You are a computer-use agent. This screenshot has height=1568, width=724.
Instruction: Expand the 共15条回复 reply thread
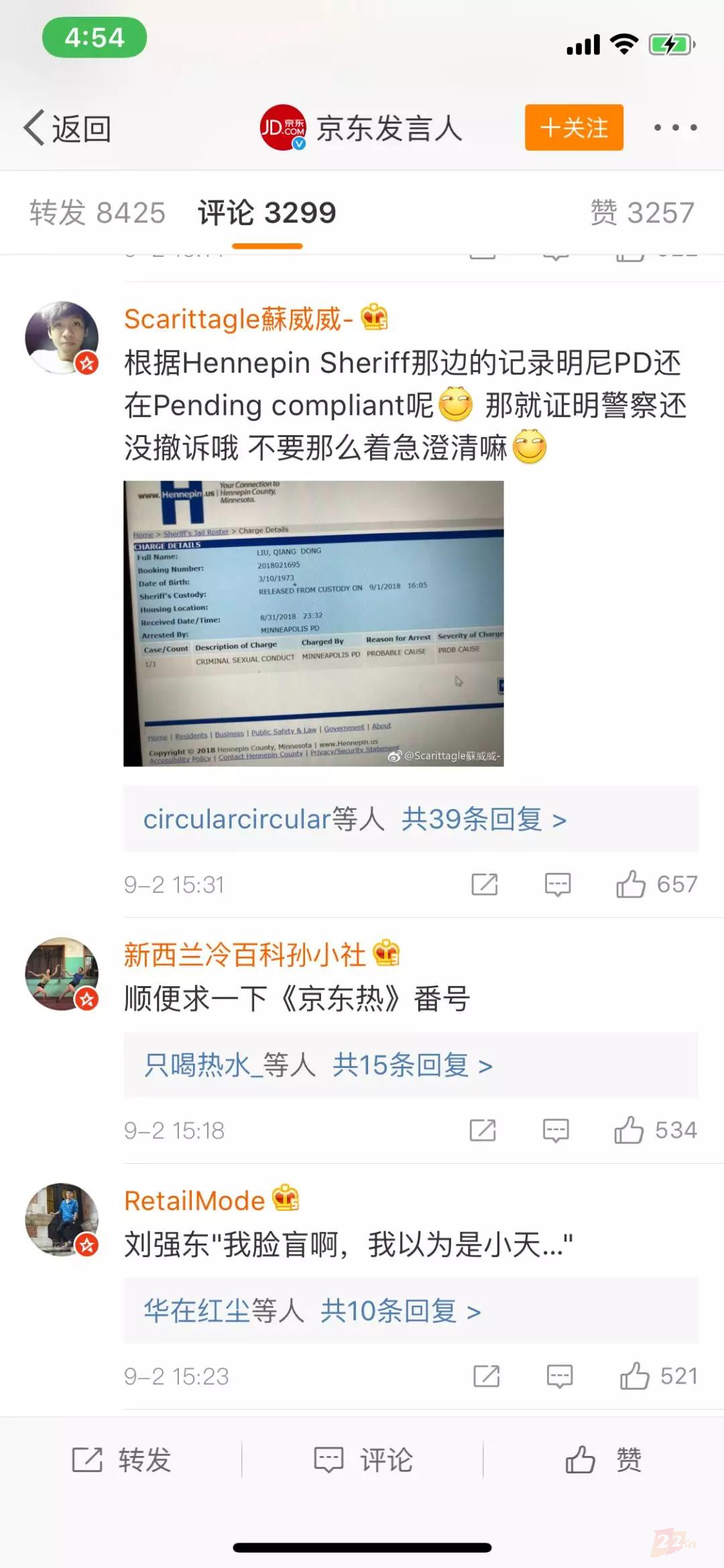tap(411, 1065)
